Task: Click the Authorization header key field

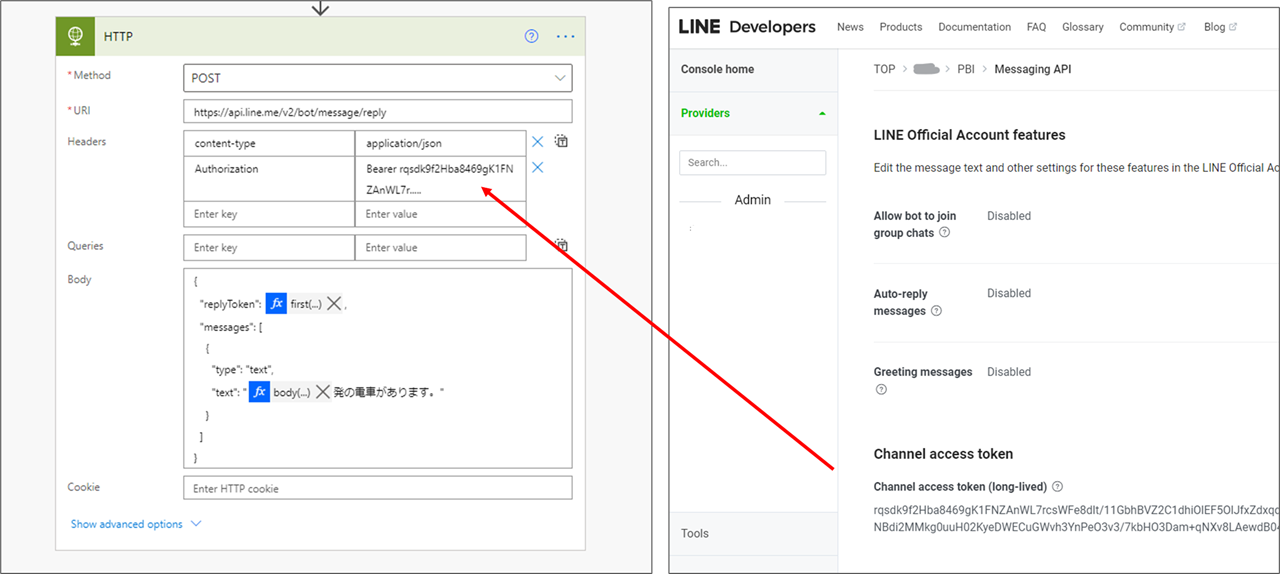Action: [x=269, y=178]
